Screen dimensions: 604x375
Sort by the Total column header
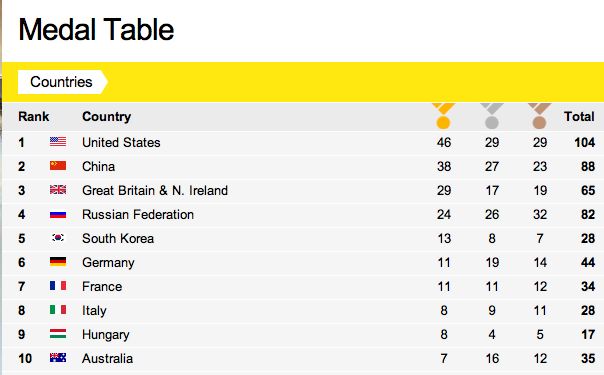click(x=579, y=116)
